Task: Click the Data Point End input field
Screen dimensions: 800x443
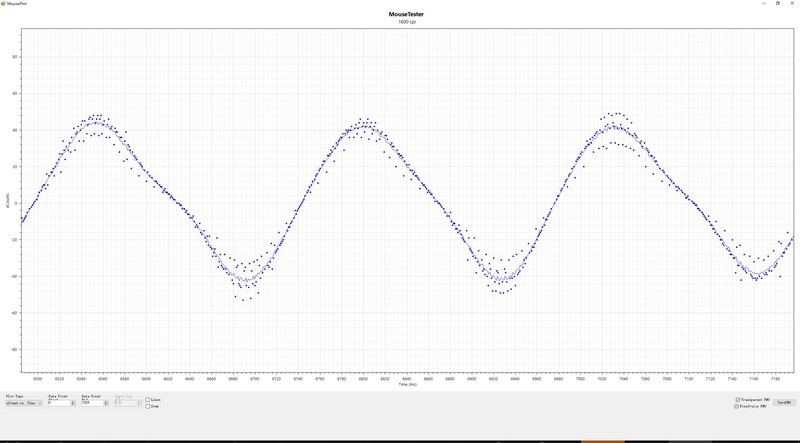Action: pyautogui.click(x=92, y=403)
